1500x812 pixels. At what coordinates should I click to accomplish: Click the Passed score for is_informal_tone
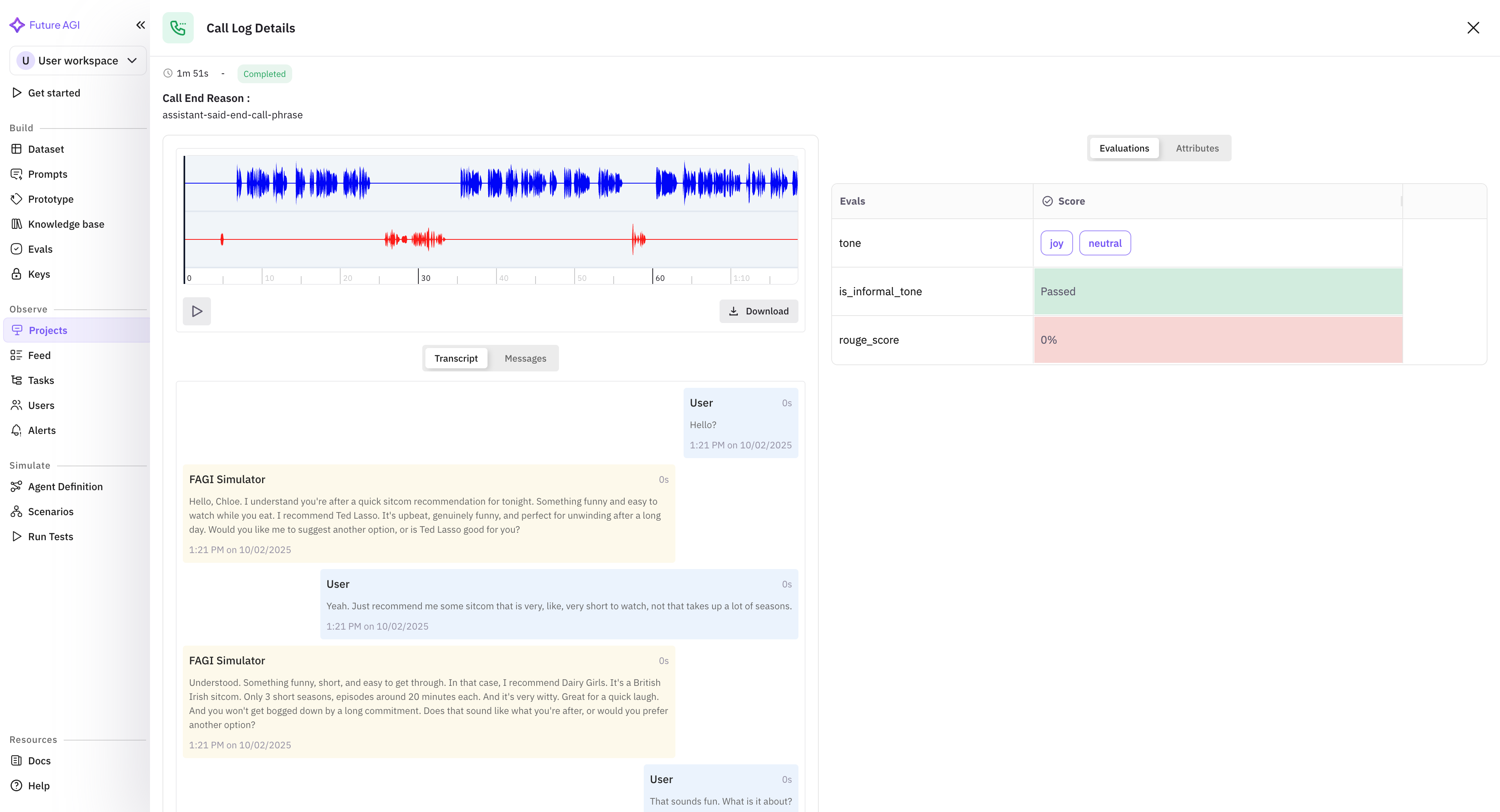pos(1218,292)
